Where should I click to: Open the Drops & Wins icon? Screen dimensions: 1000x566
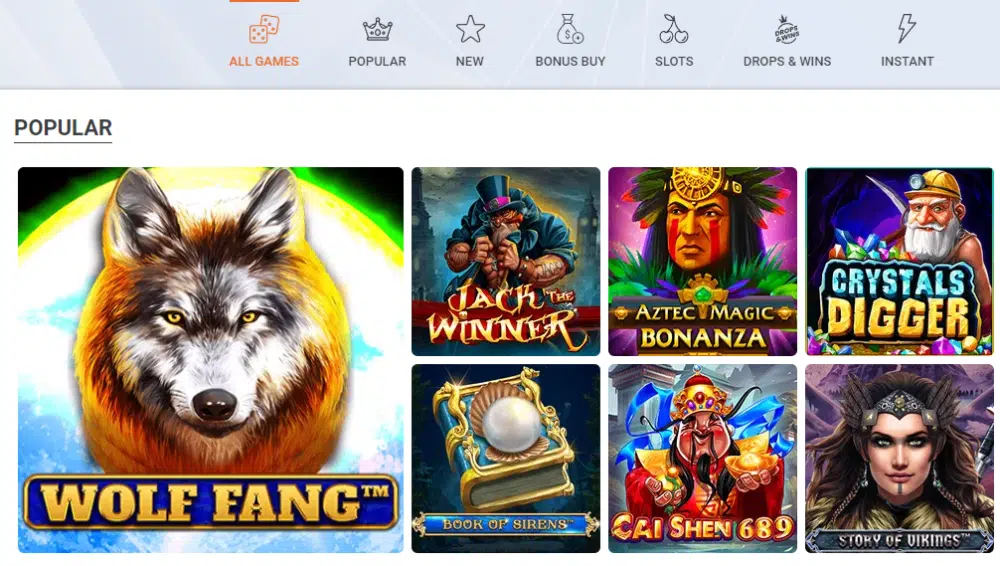[786, 29]
